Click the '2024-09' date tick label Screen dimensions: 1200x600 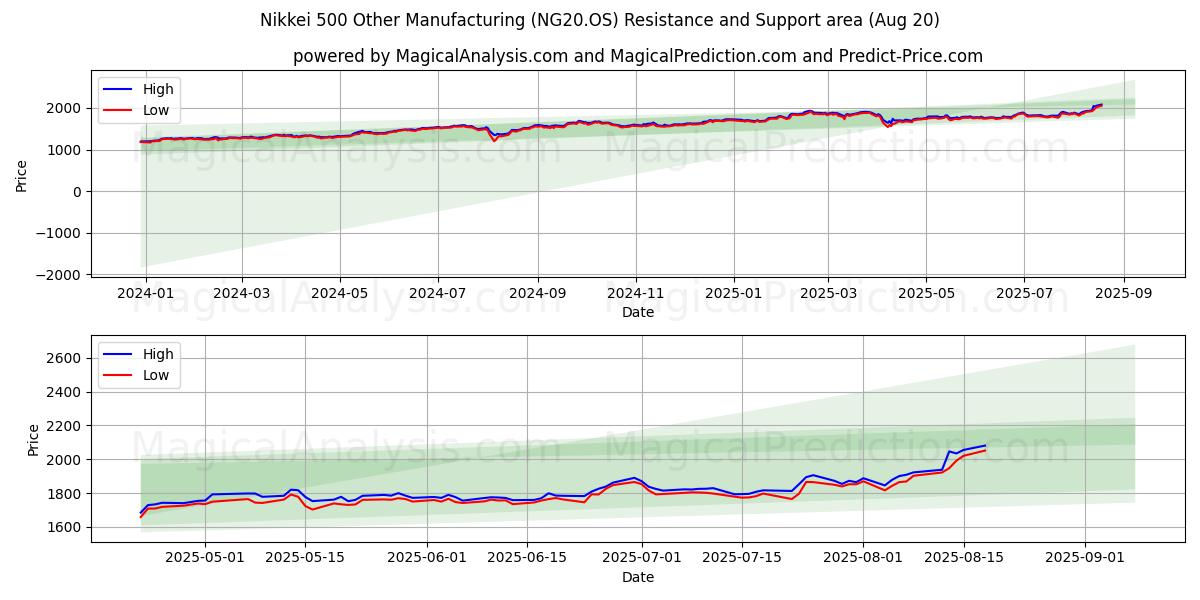click(538, 294)
